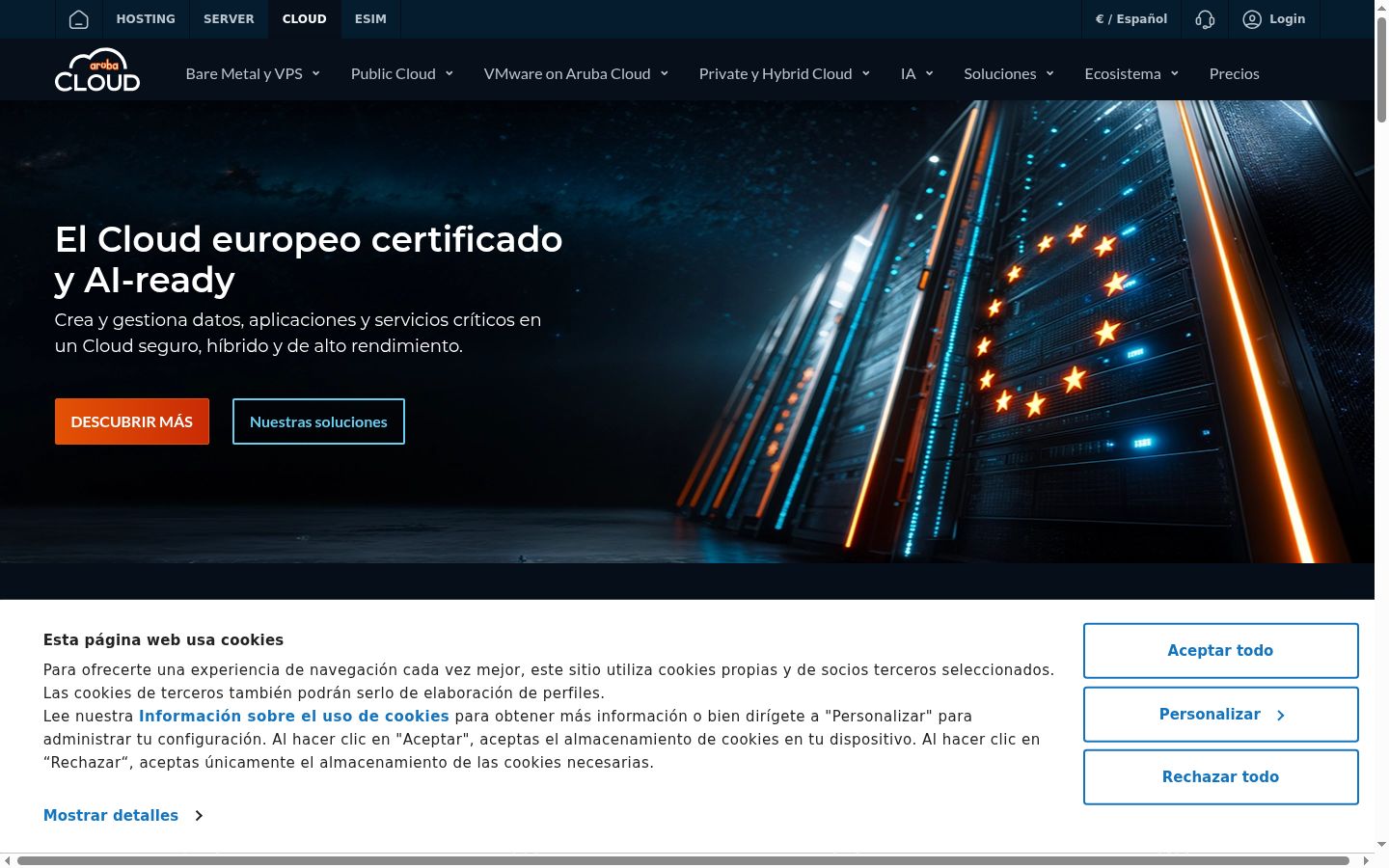Open the Public Cloud dropdown

[402, 73]
